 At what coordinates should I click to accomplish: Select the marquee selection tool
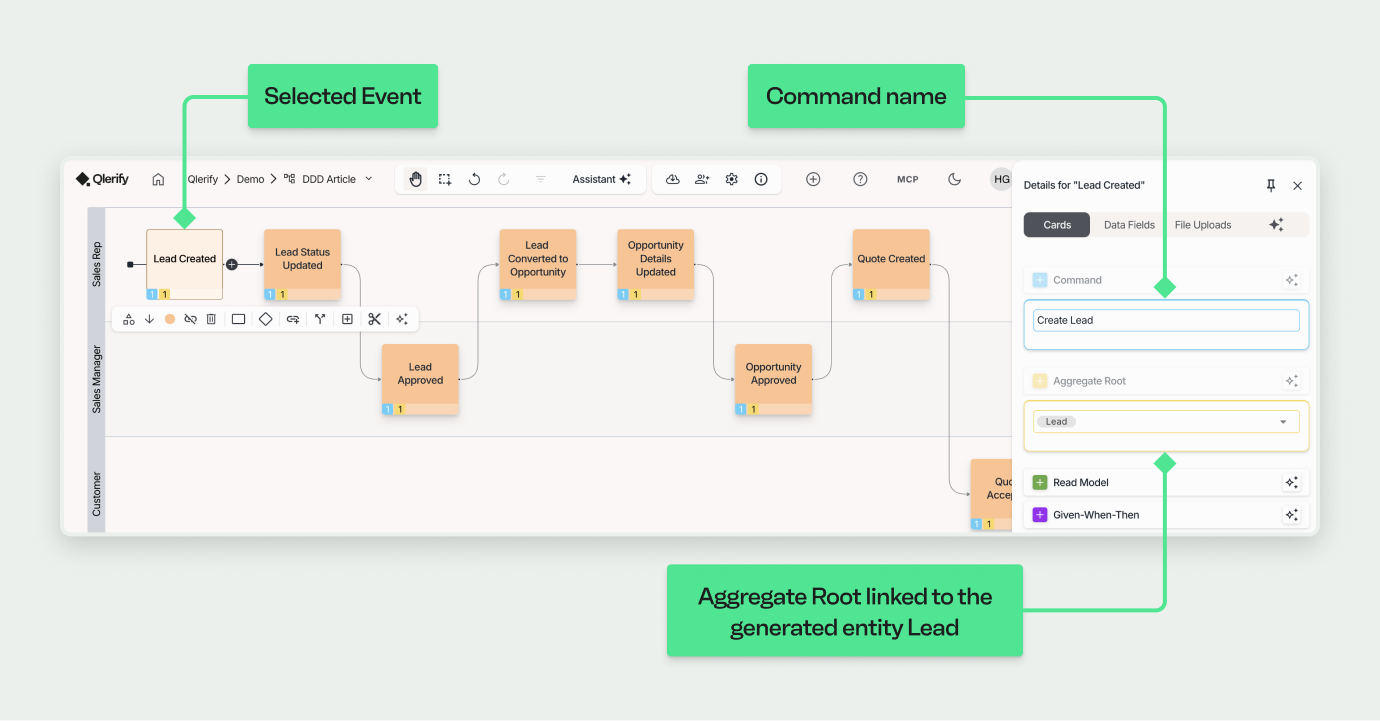445,179
